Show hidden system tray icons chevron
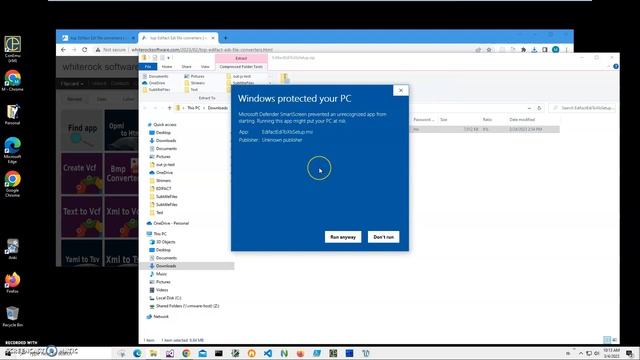This screenshot has width=640, height=360. point(581,353)
